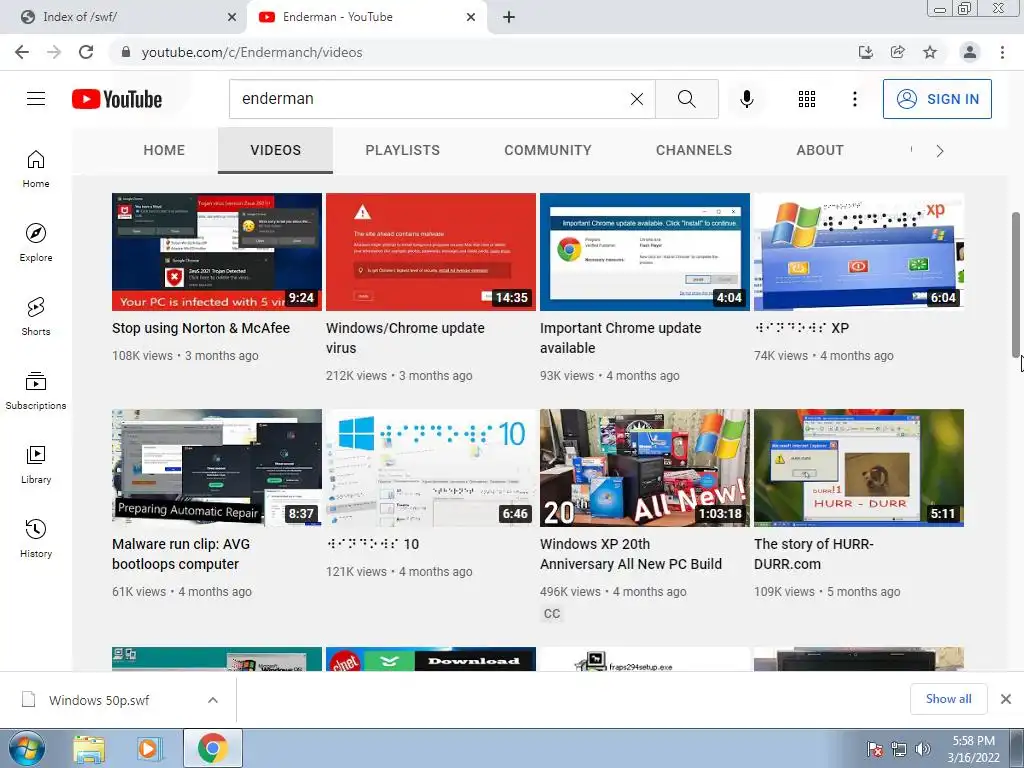Open Malware run clip: AVG bootloops title
Viewport: 1024px width, 768px height.
coord(181,554)
